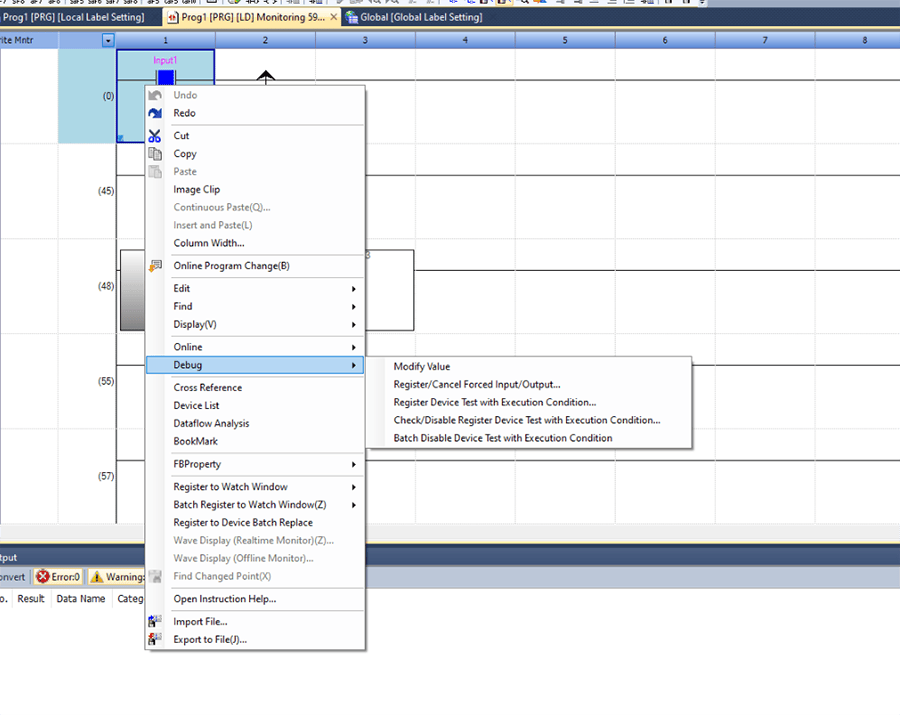900x715 pixels.
Task: Click the Data Name column header
Action: (x=81, y=599)
